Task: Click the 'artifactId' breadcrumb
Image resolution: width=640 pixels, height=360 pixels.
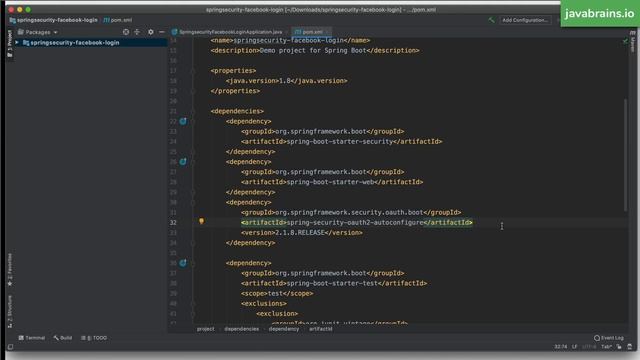Action: tap(321, 329)
